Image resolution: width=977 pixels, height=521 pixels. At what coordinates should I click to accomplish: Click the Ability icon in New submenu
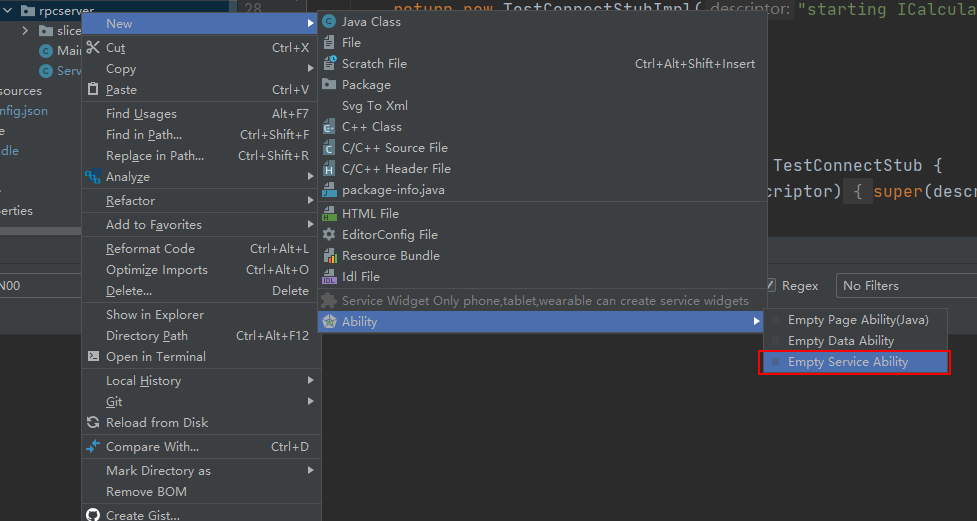(330, 322)
